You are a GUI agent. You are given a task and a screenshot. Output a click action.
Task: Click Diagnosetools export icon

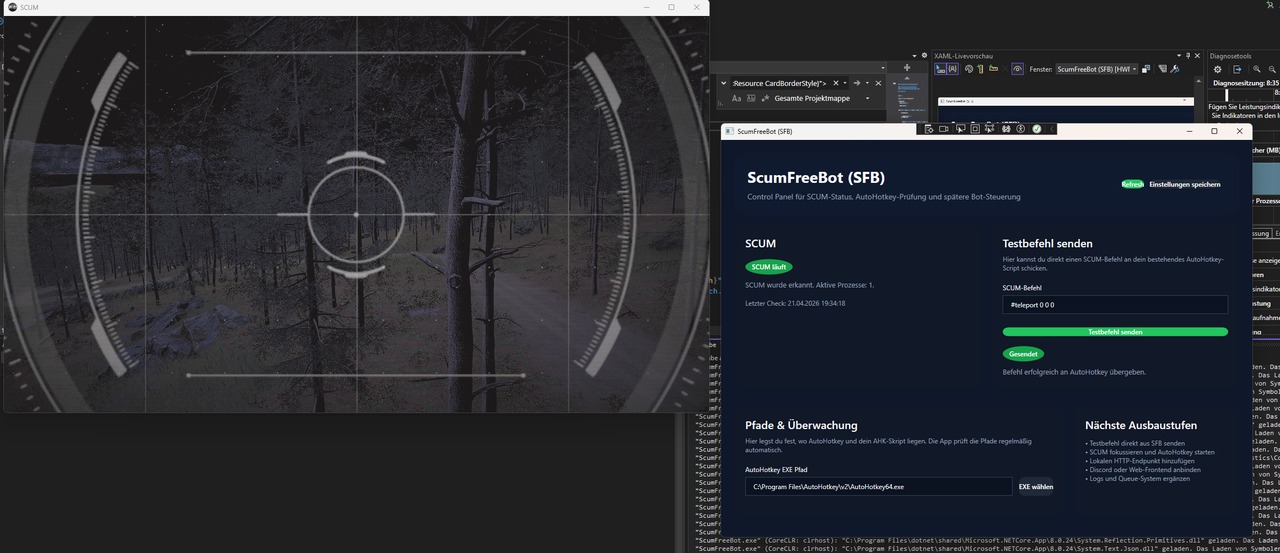tap(1237, 69)
